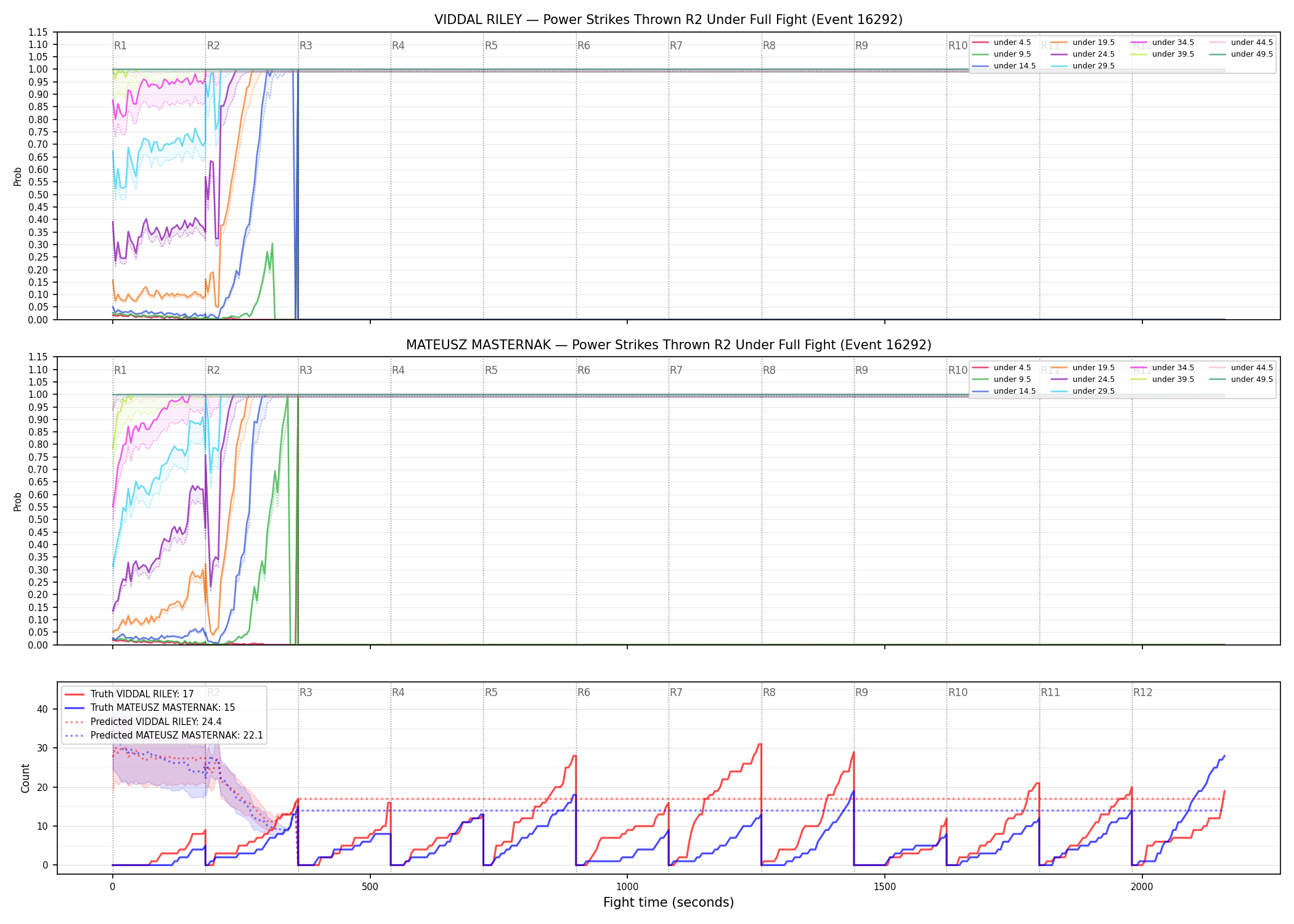The image size is (1294, 924).
Task: Click 'under 49.5' legend entry in Masternak chart
Action: click(x=1242, y=379)
